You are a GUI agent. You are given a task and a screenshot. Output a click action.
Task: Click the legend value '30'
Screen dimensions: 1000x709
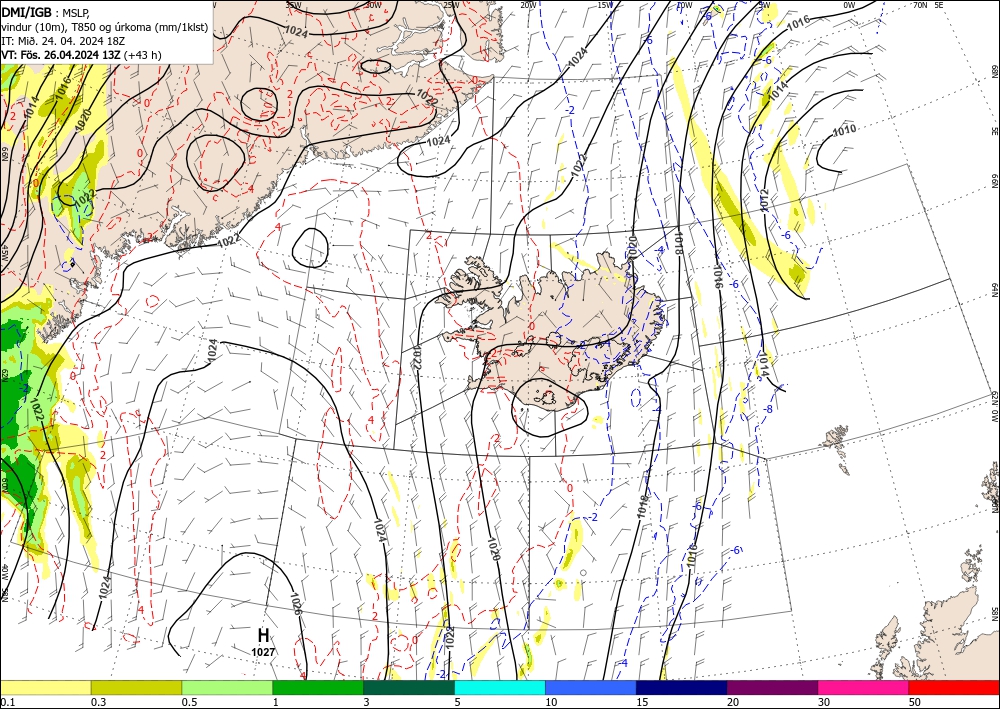[x=825, y=702]
